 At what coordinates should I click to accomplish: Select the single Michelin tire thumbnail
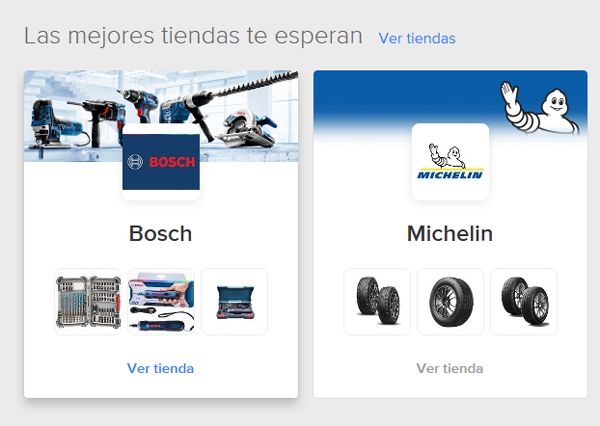[450, 302]
